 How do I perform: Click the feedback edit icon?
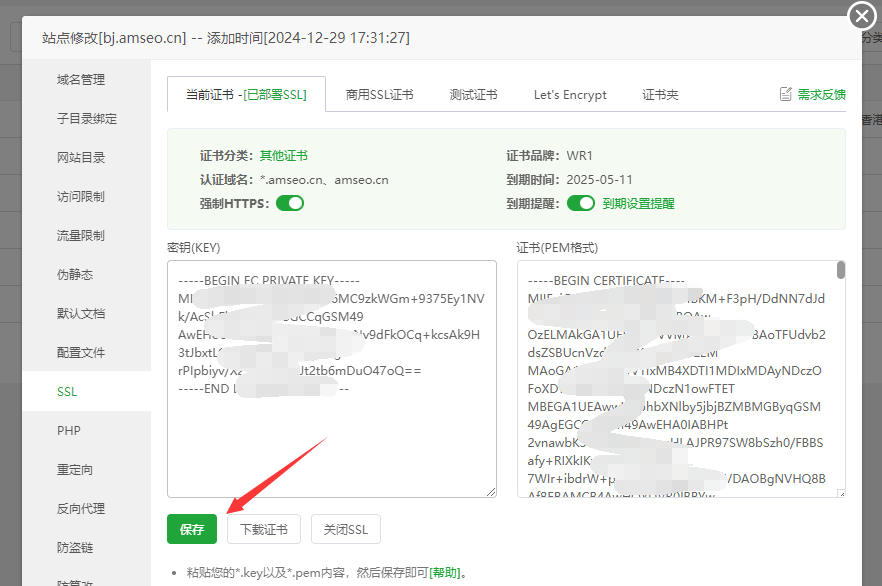tap(786, 94)
